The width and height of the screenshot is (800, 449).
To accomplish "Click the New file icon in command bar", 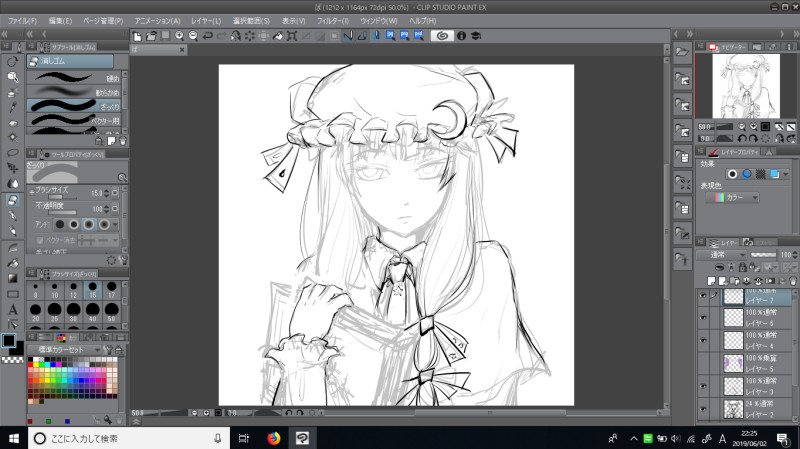I will click(x=137, y=36).
